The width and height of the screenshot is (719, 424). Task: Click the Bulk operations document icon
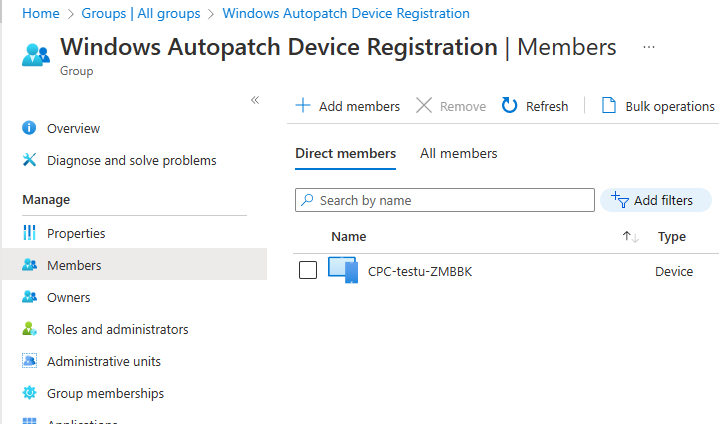[608, 105]
